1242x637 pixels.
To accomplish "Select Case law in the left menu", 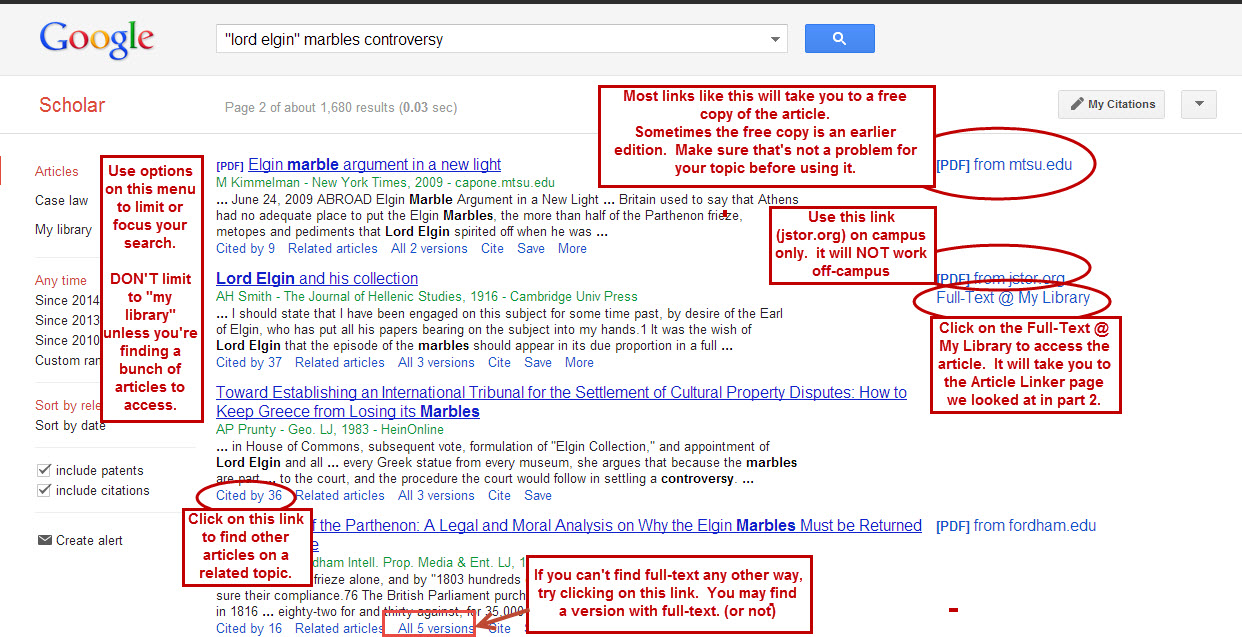I will point(61,200).
